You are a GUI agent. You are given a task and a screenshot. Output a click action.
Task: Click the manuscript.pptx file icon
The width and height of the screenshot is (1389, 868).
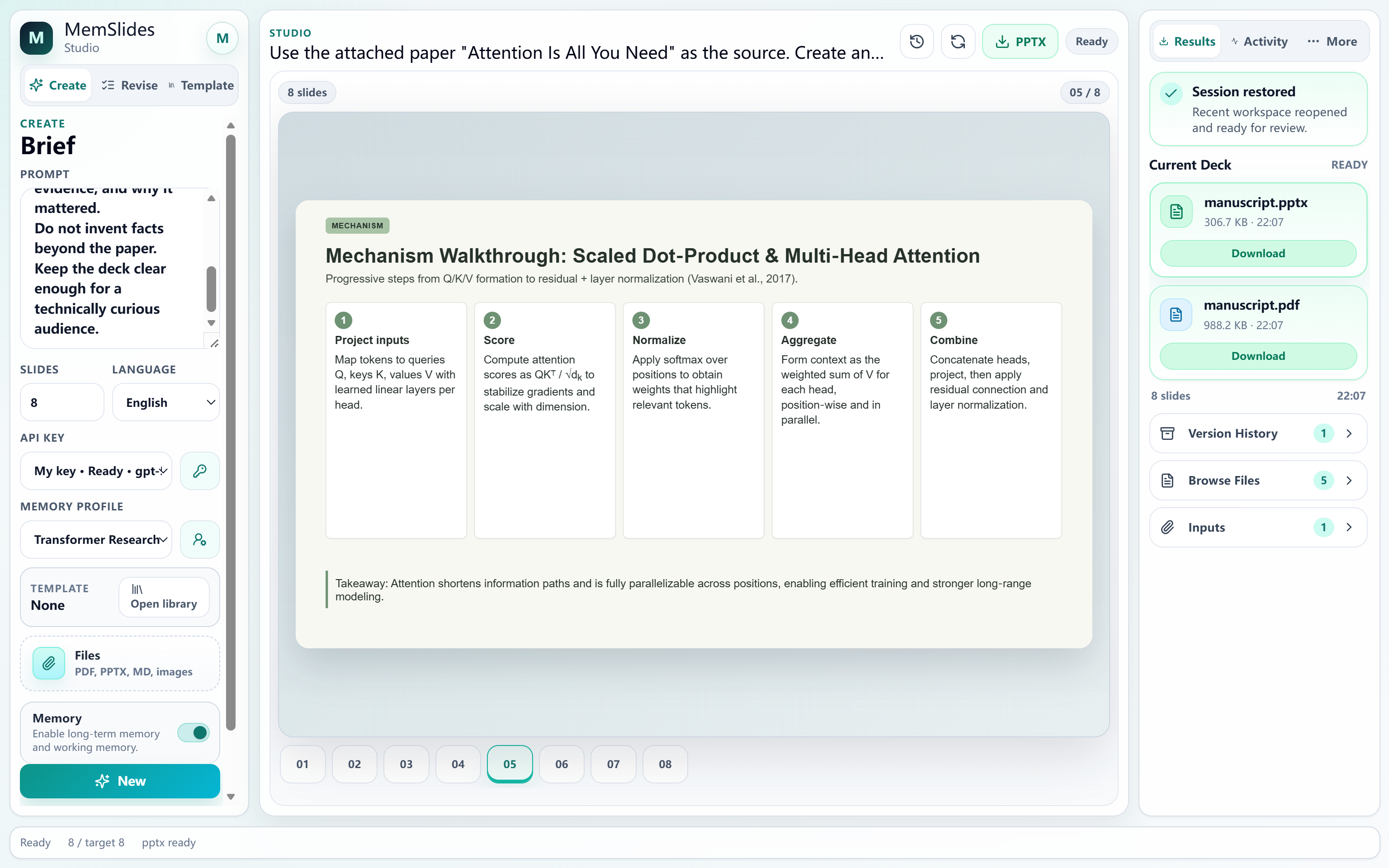pos(1176,212)
